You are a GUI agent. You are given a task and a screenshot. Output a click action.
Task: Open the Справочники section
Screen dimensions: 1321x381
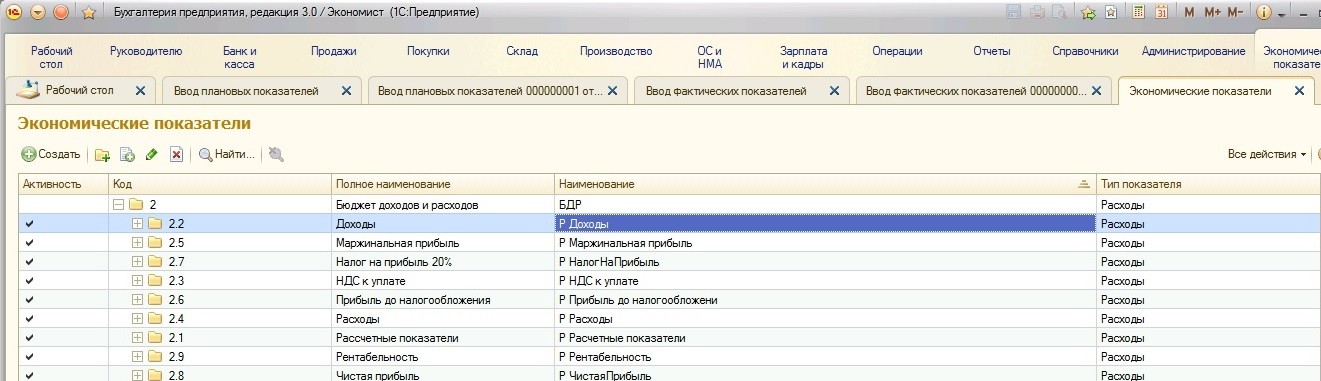pyautogui.click(x=1085, y=51)
